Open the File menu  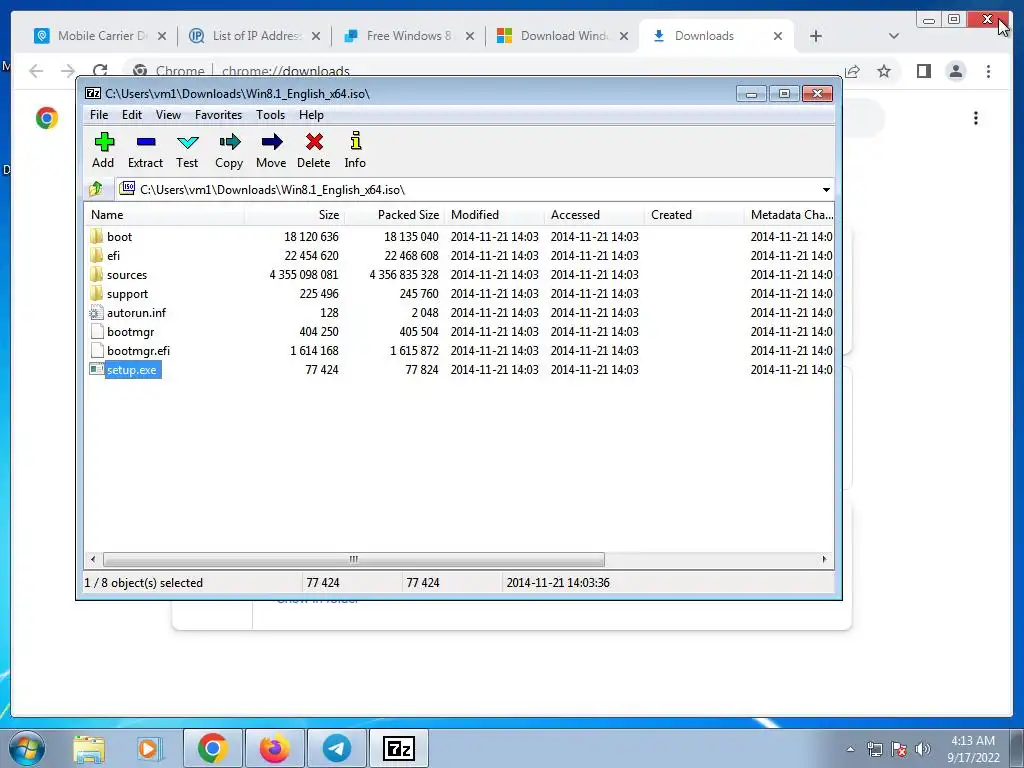99,115
